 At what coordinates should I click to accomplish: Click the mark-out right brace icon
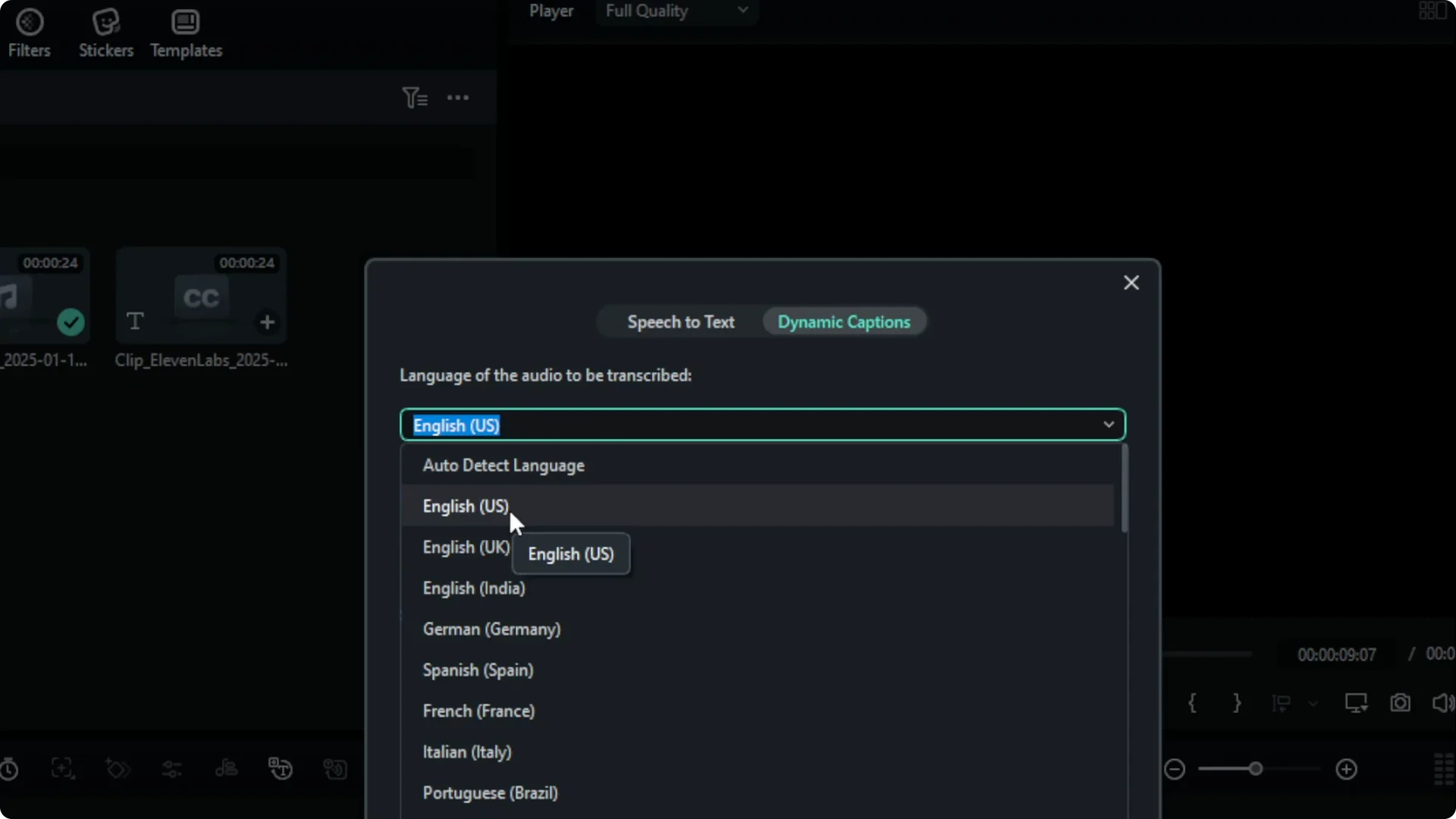tap(1237, 703)
